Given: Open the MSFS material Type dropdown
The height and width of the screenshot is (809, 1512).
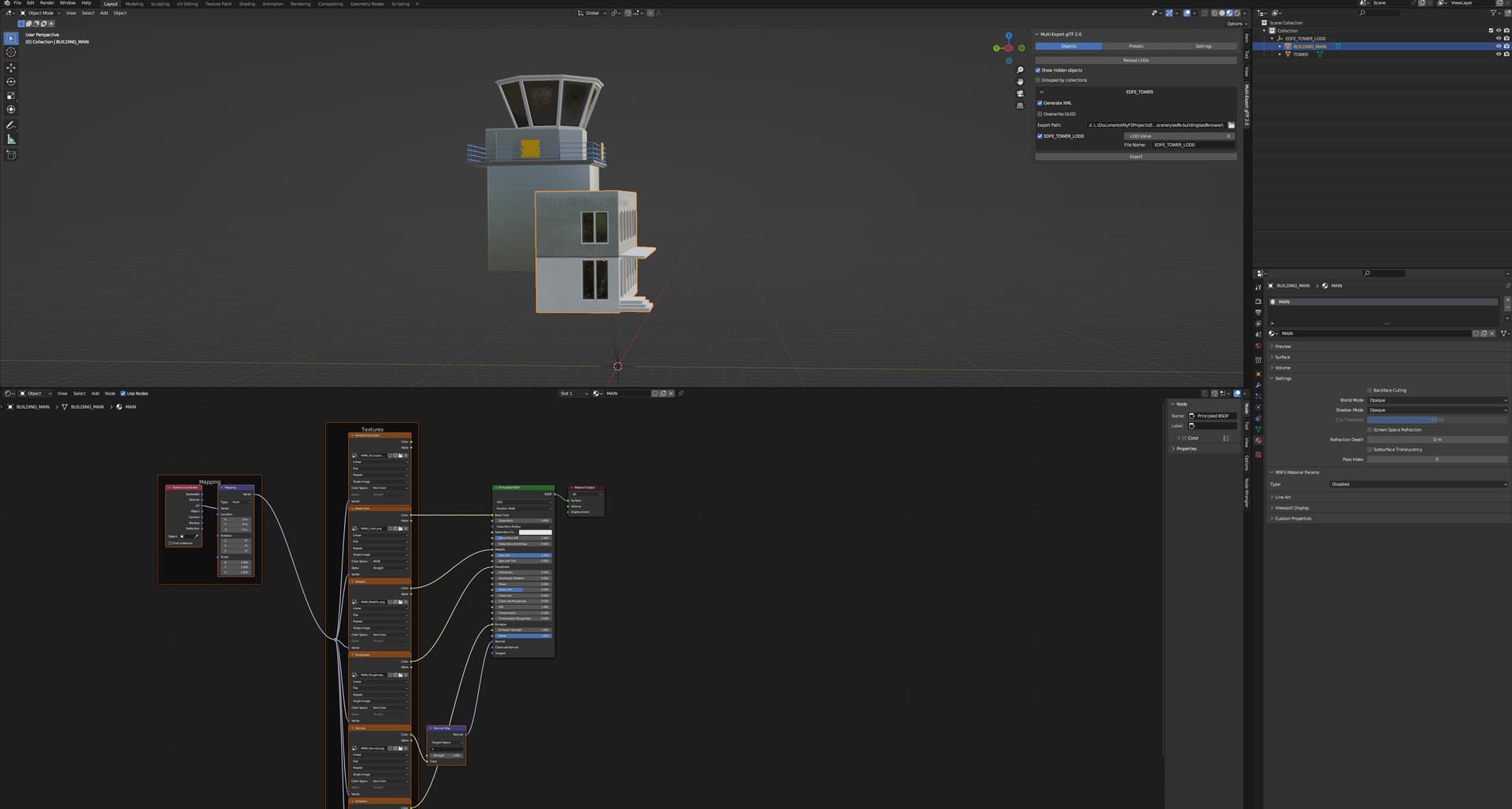Looking at the screenshot, I should (1418, 484).
